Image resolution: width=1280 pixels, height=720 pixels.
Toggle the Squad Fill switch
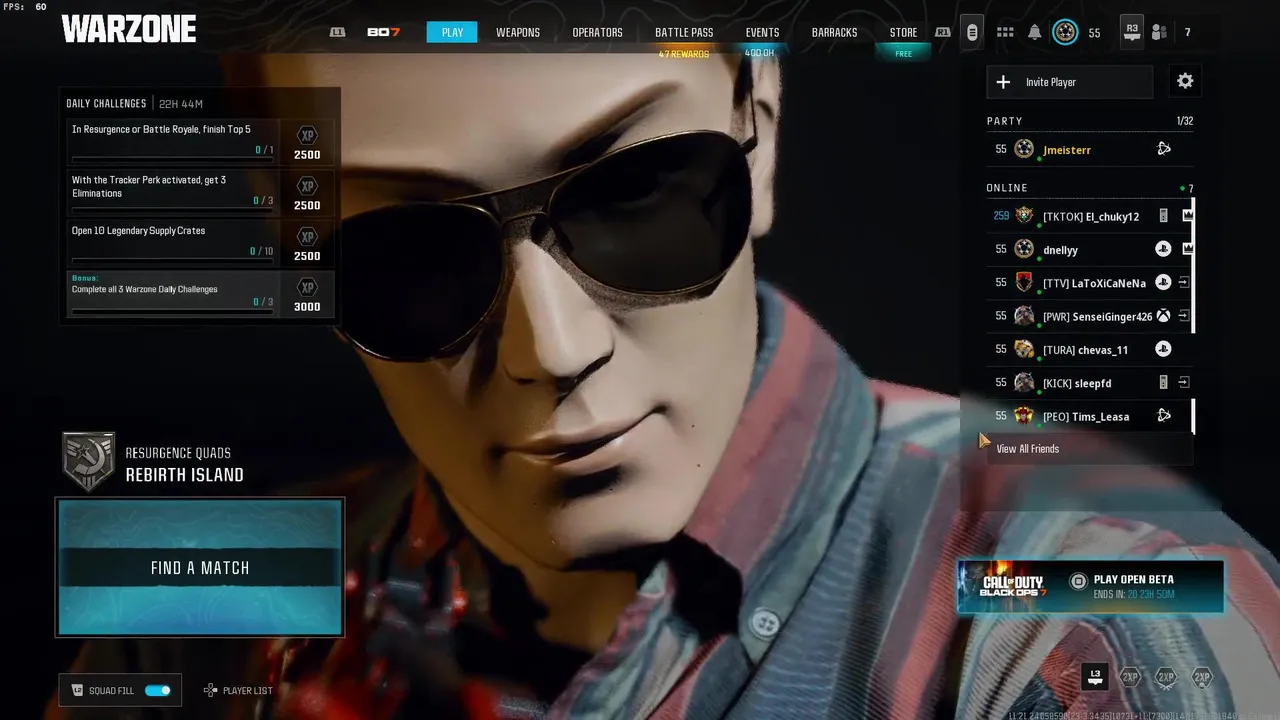158,690
